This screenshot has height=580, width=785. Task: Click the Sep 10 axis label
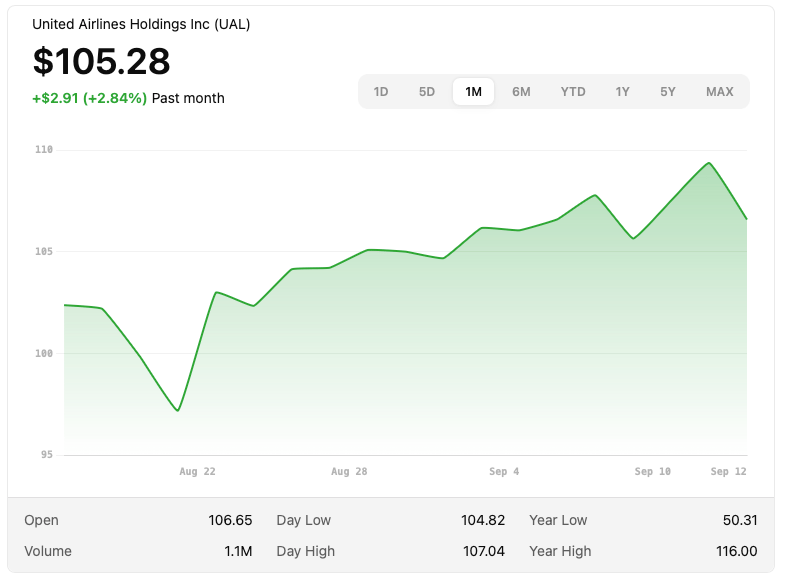(652, 471)
